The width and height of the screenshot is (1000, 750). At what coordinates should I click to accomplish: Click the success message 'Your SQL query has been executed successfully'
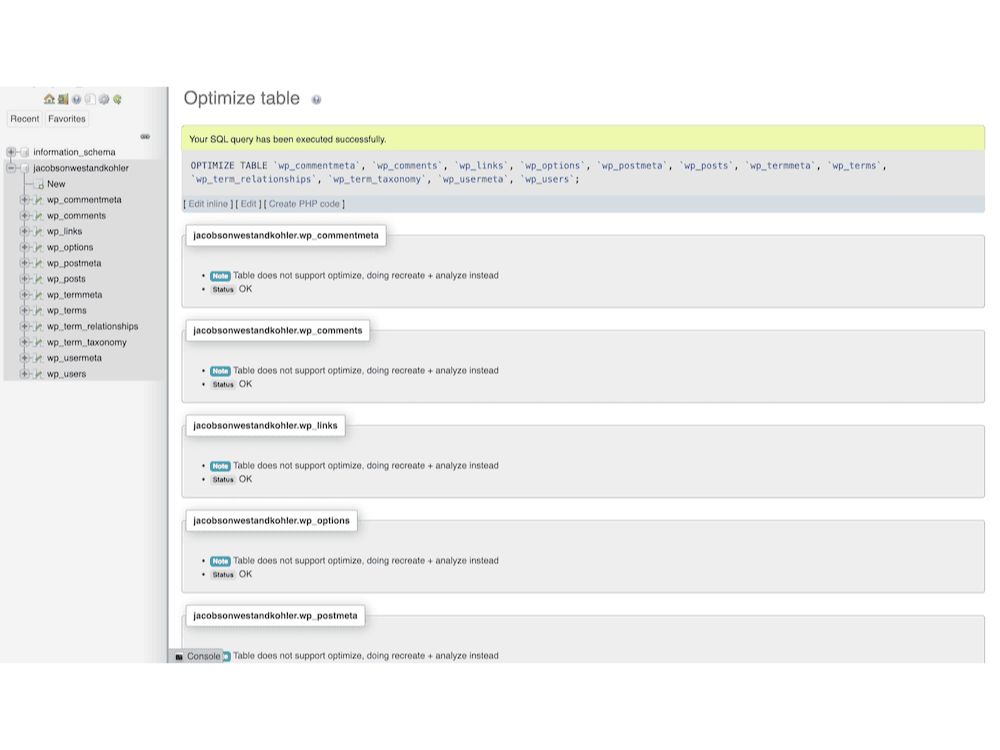(288, 139)
